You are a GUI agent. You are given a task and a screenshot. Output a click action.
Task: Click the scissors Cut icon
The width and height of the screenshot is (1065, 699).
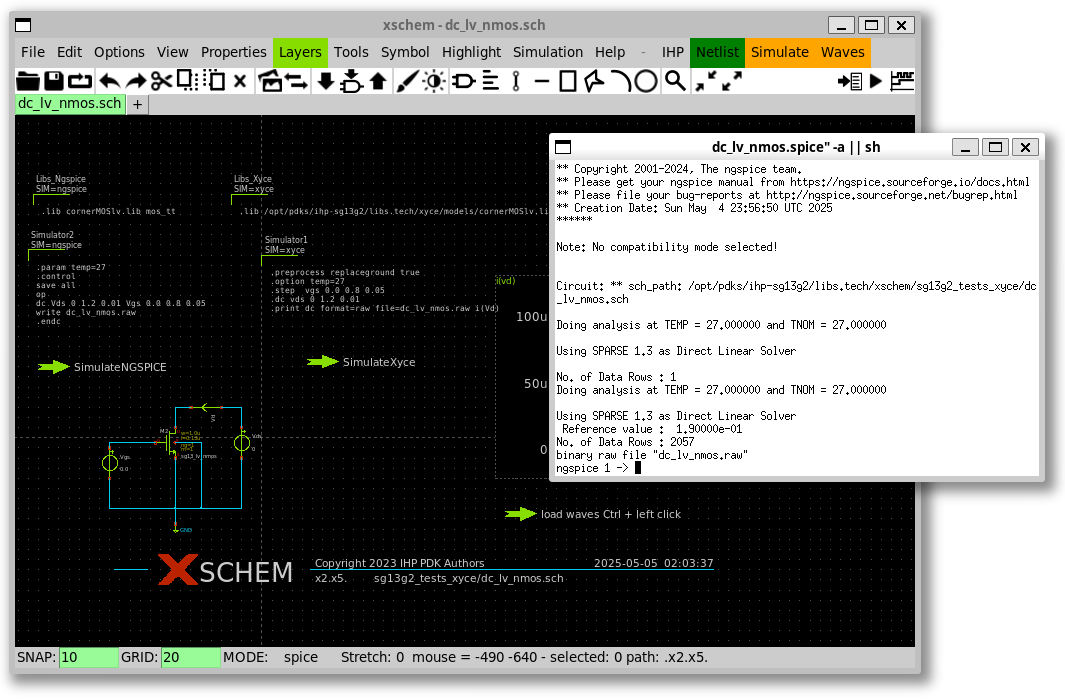(x=161, y=82)
